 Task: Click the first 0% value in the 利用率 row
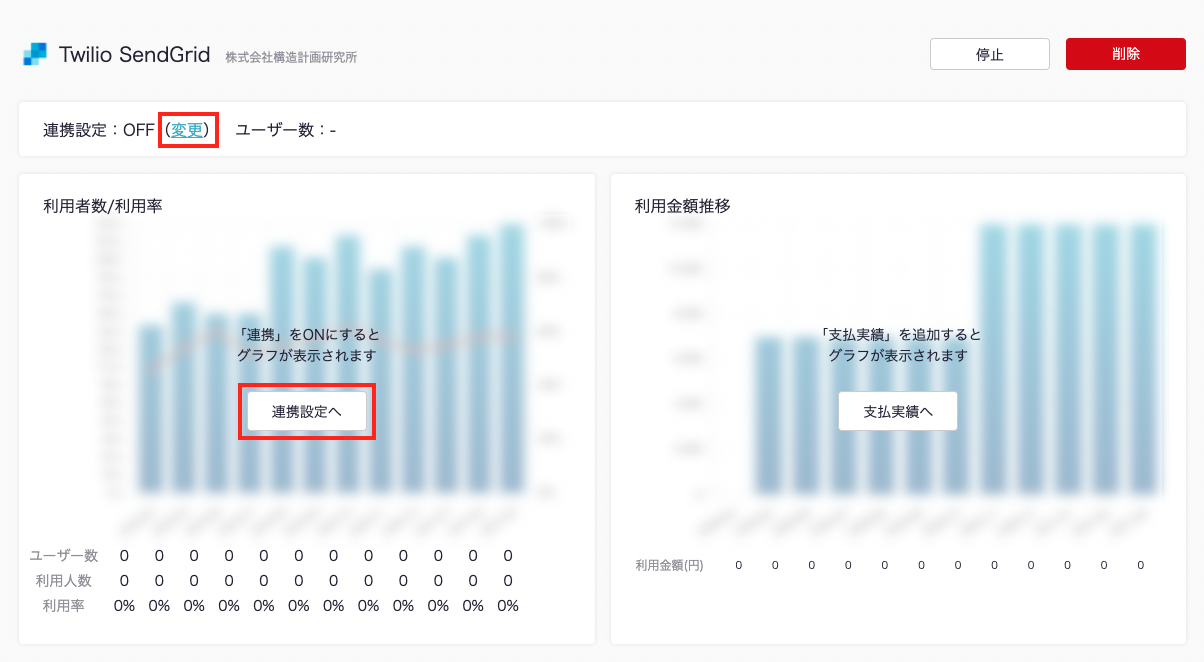(x=124, y=606)
